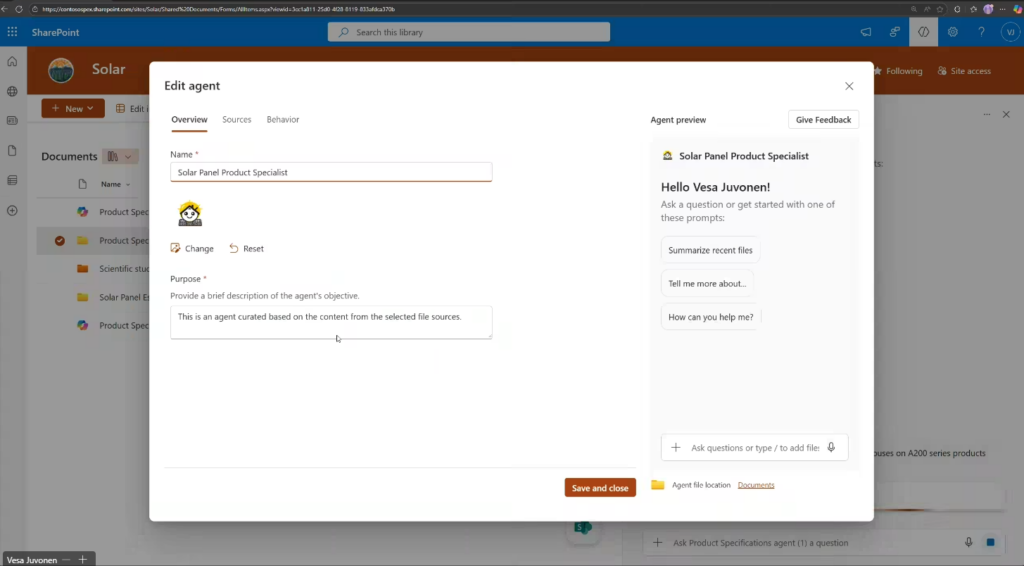Click the Settings gear in the header

pyautogui.click(x=952, y=32)
